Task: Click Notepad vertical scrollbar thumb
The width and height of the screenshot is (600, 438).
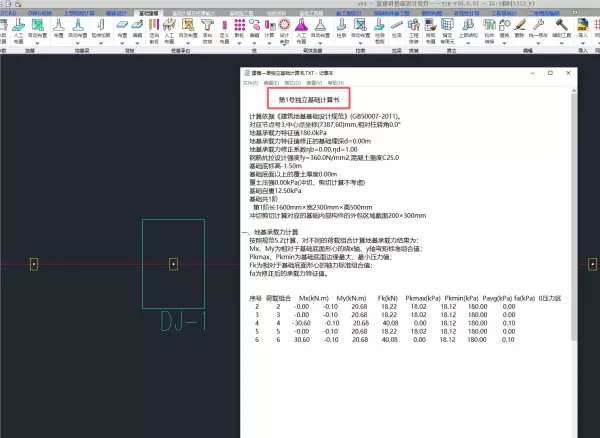Action: [x=574, y=216]
